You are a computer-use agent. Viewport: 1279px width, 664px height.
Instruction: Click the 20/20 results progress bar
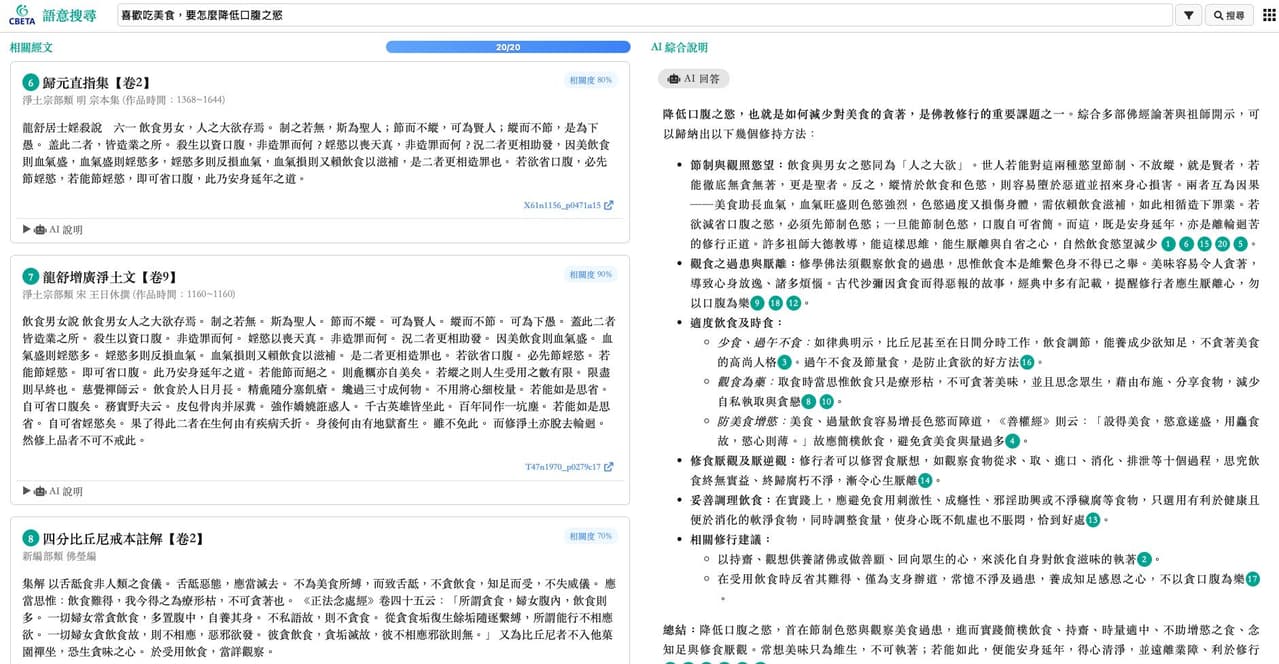pyautogui.click(x=508, y=47)
